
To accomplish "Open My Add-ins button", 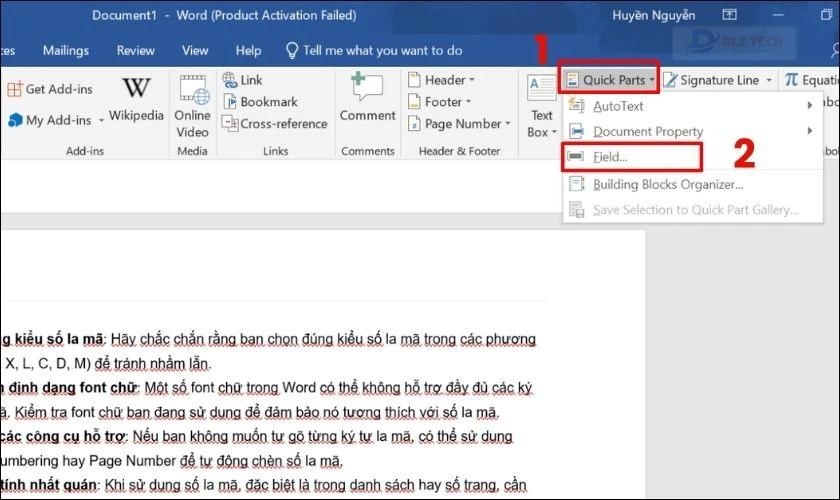I will 50,120.
